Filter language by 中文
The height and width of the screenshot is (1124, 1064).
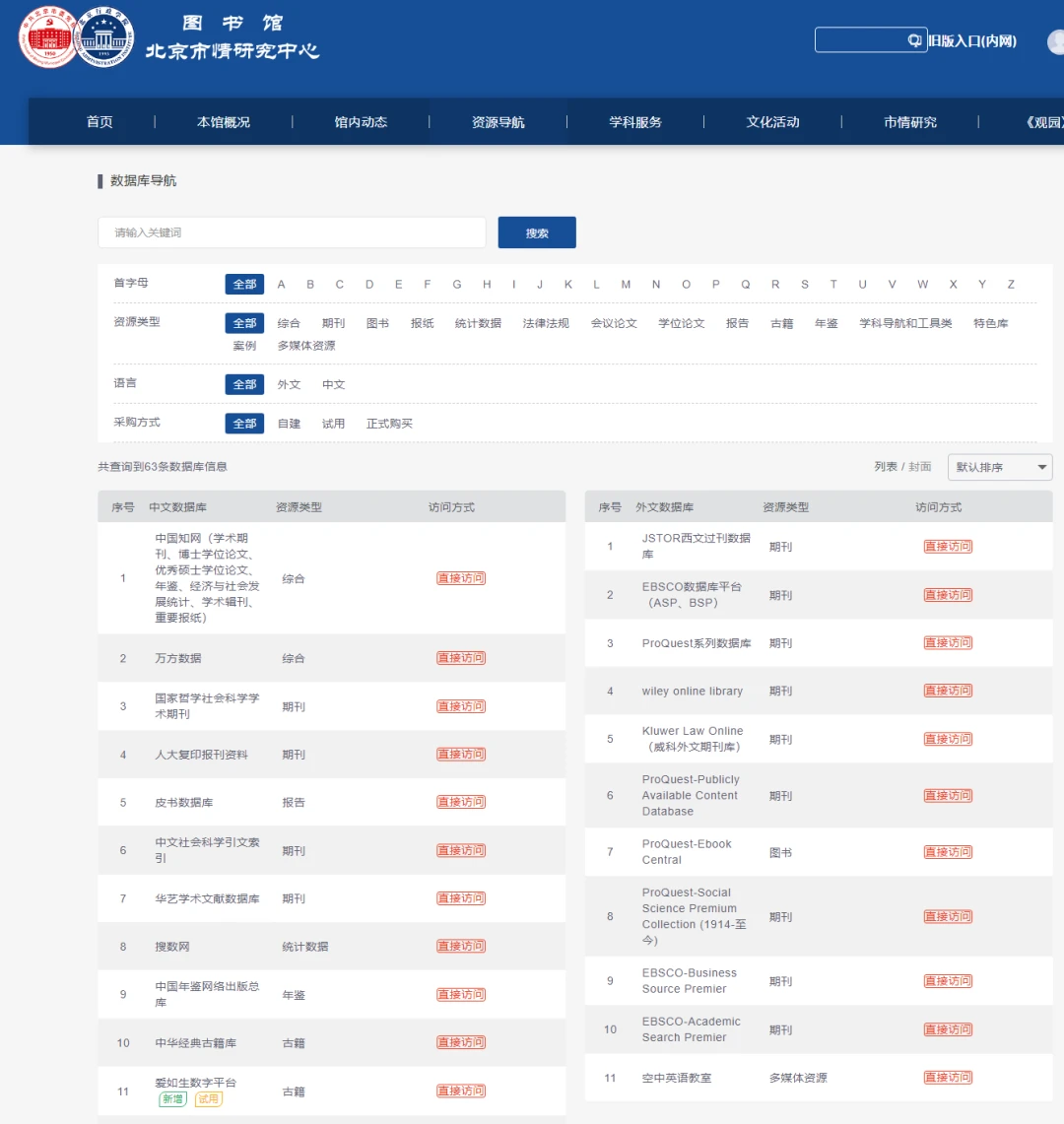333,384
